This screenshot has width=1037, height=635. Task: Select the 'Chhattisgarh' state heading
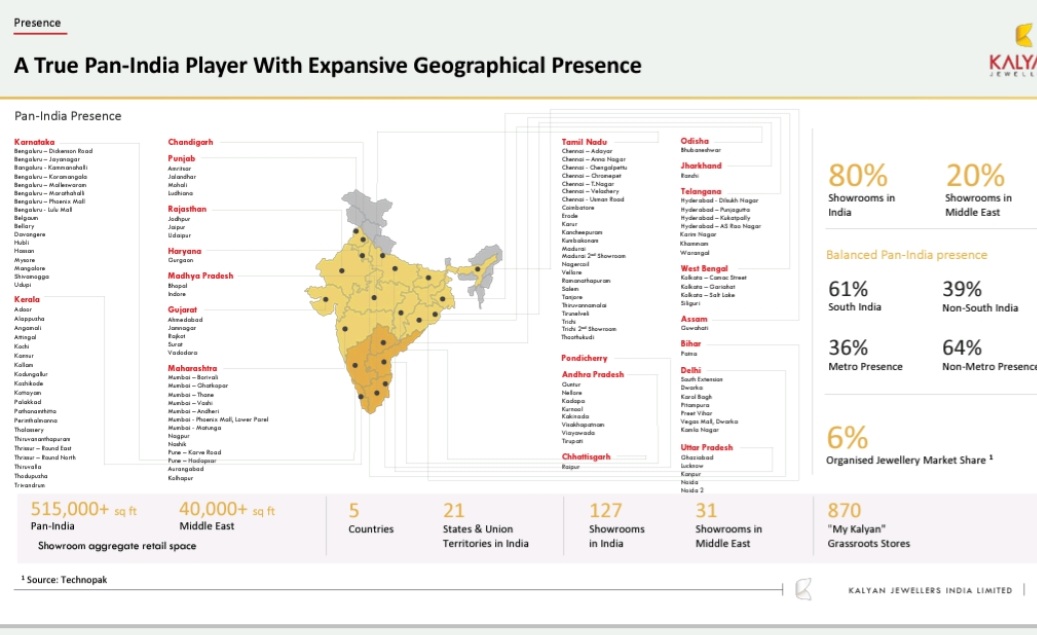(x=586, y=457)
